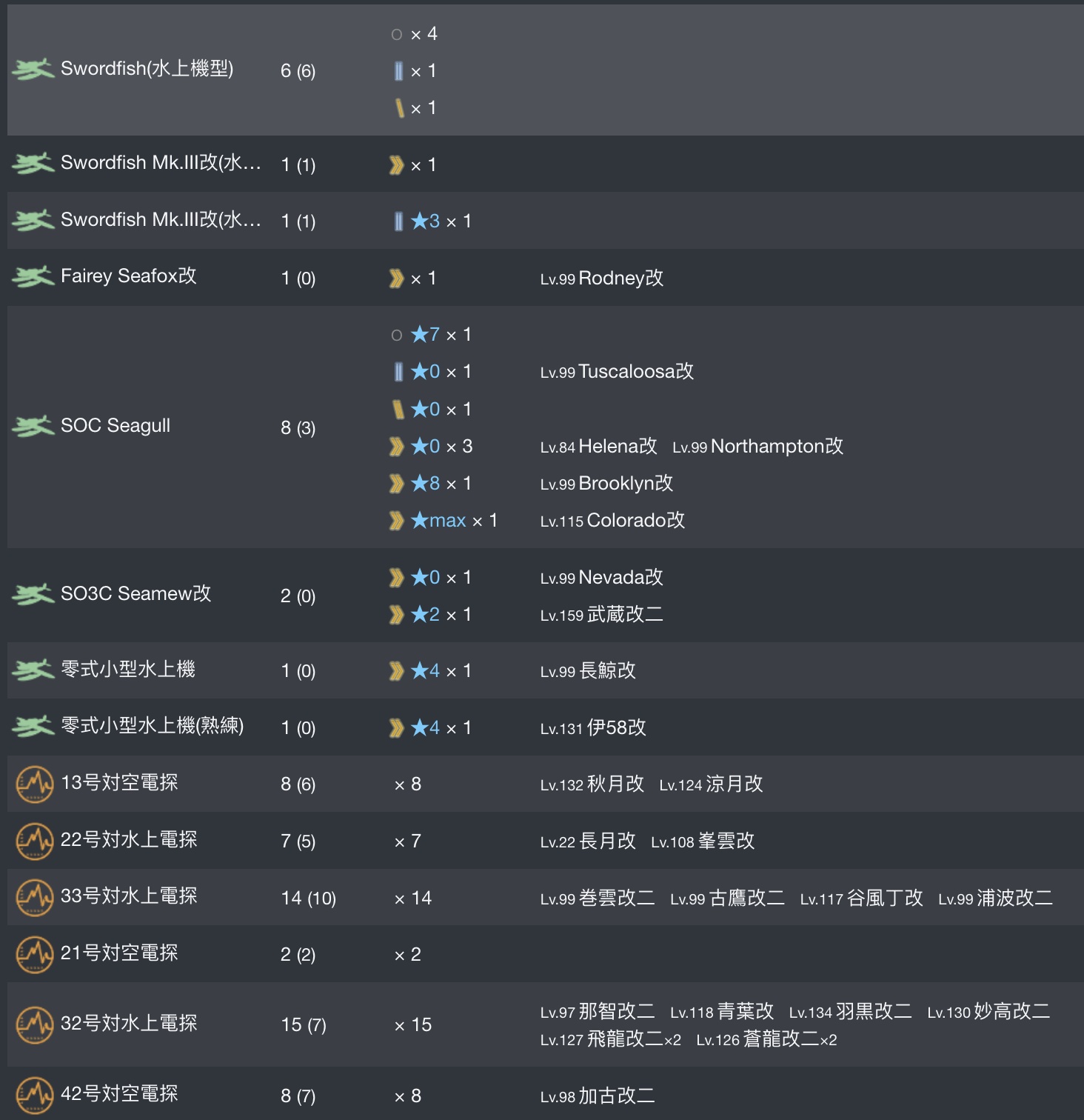Click seaplane icon beside Fairey Seafox改

tap(33, 277)
